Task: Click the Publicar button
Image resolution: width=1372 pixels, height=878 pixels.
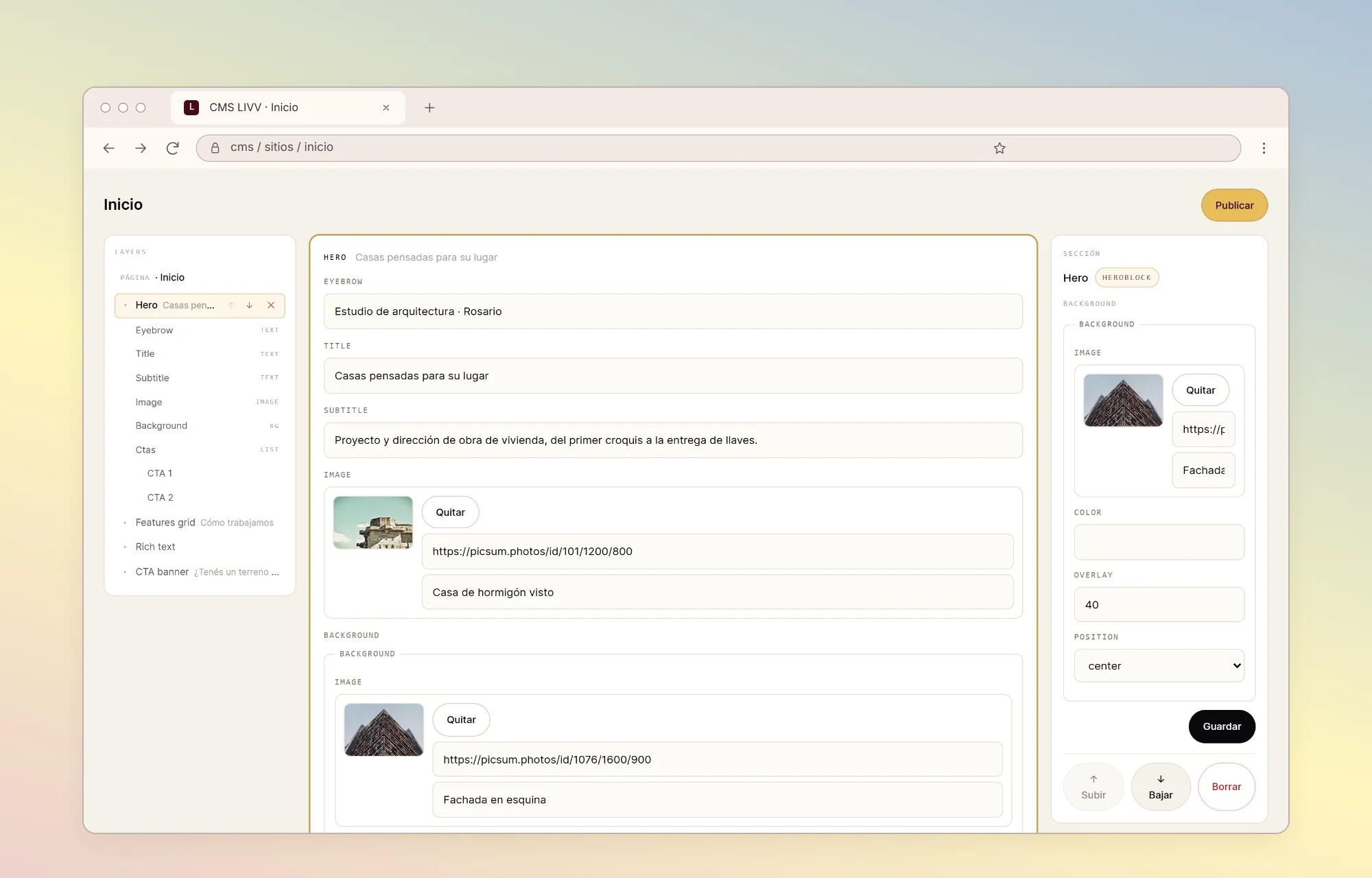Action: (1234, 205)
